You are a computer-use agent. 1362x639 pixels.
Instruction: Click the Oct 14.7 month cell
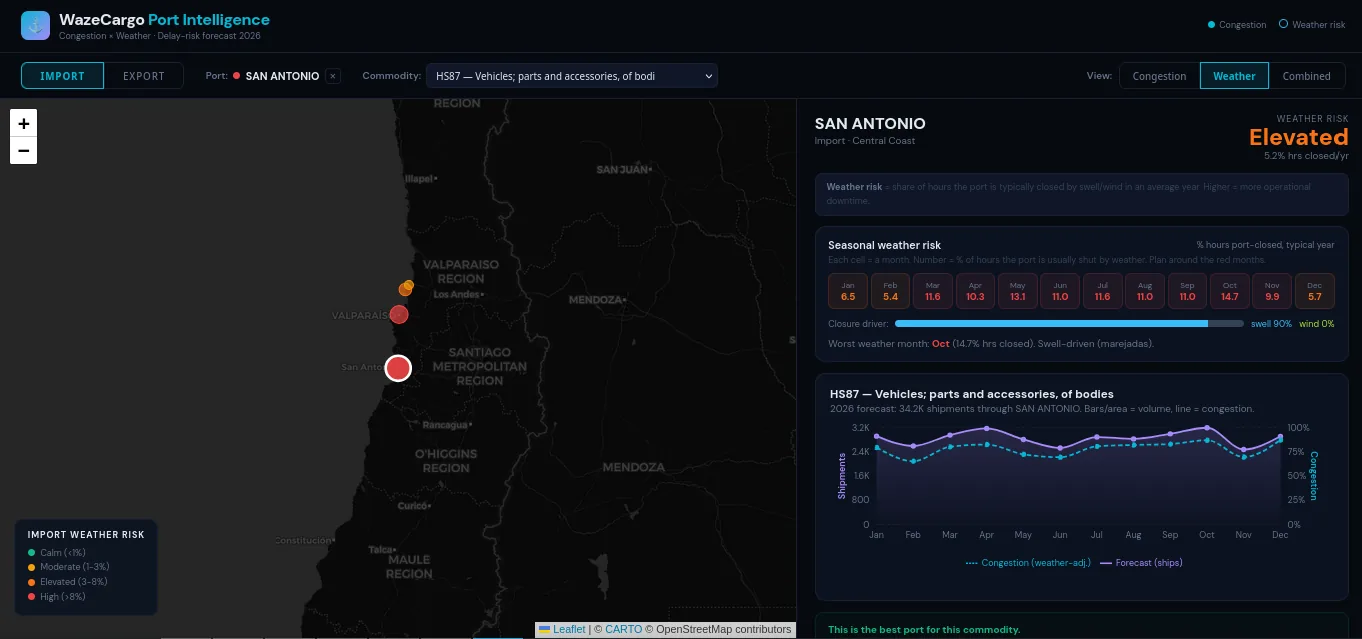(1230, 291)
